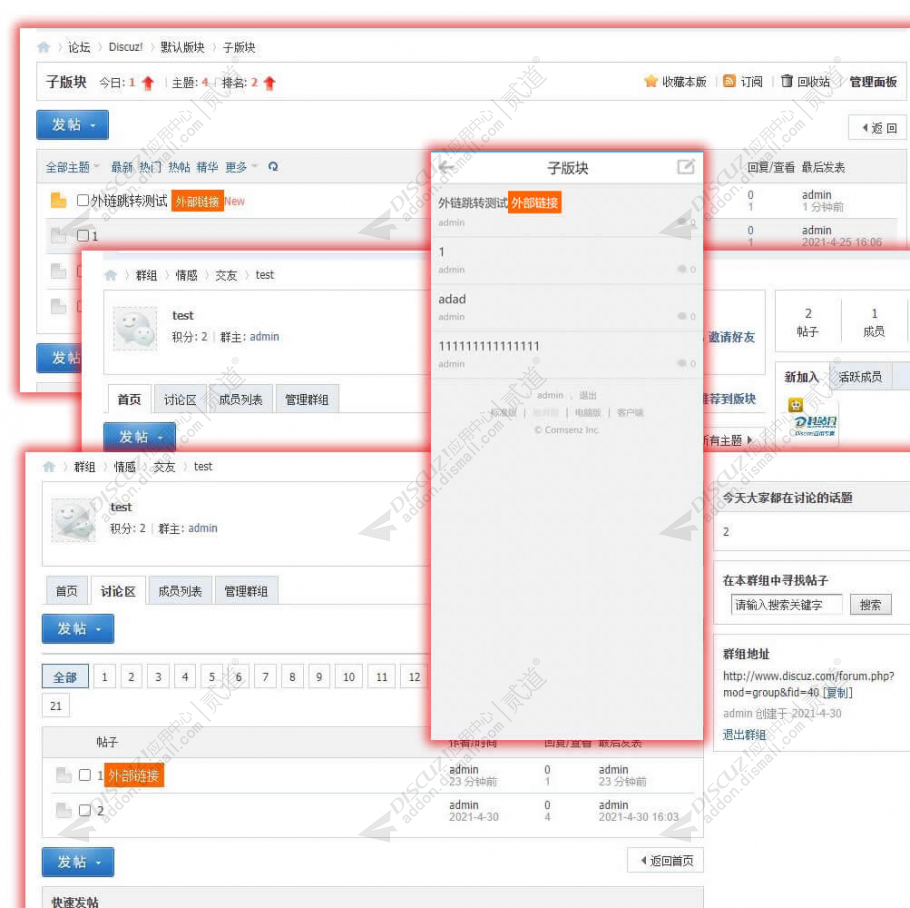
Task: Open the 成员列表 tab next to the bold 首页 tab
Action: (240, 400)
